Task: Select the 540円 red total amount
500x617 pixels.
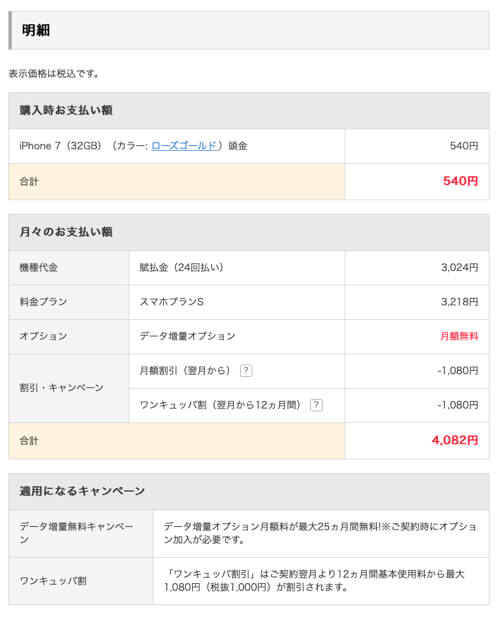Action: click(x=460, y=181)
